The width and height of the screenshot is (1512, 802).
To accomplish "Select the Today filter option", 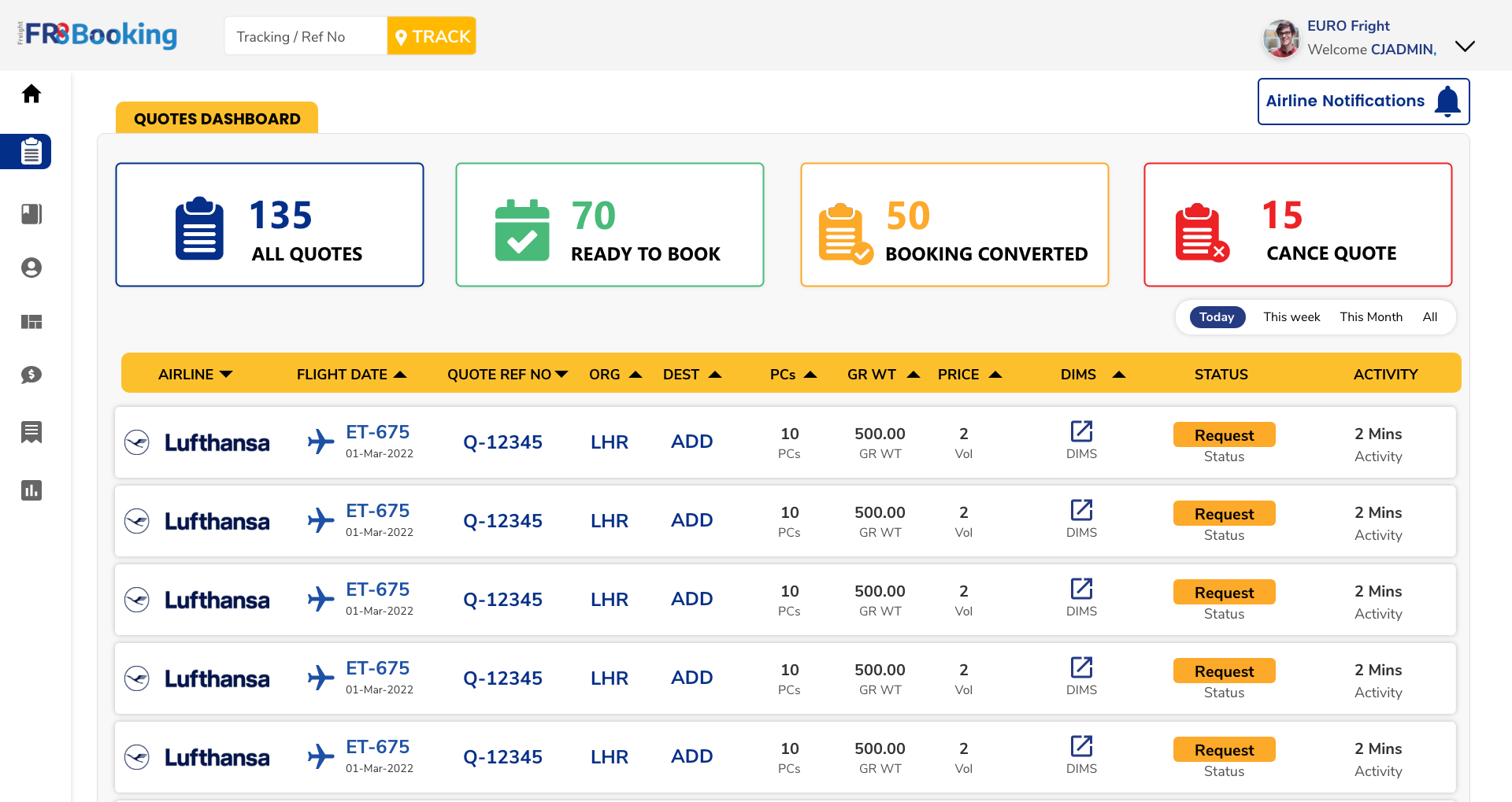I will [1217, 317].
